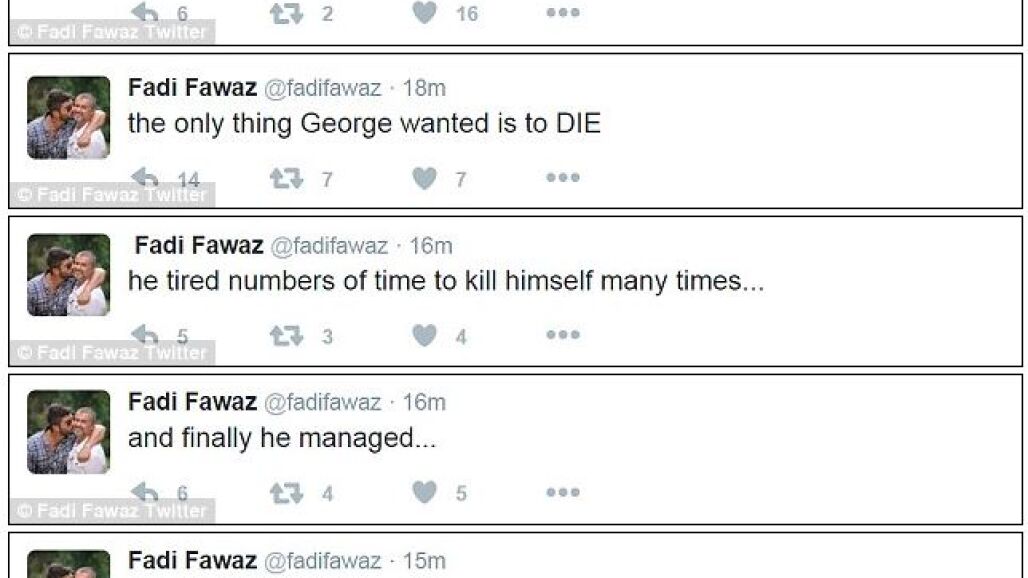Like the "and finally he managed" tweet
1028x578 pixels.
tap(425, 493)
